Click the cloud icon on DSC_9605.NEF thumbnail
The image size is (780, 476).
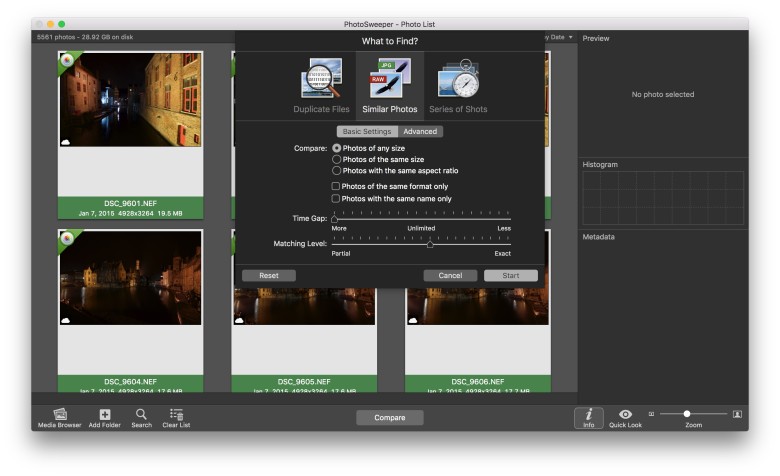(239, 320)
